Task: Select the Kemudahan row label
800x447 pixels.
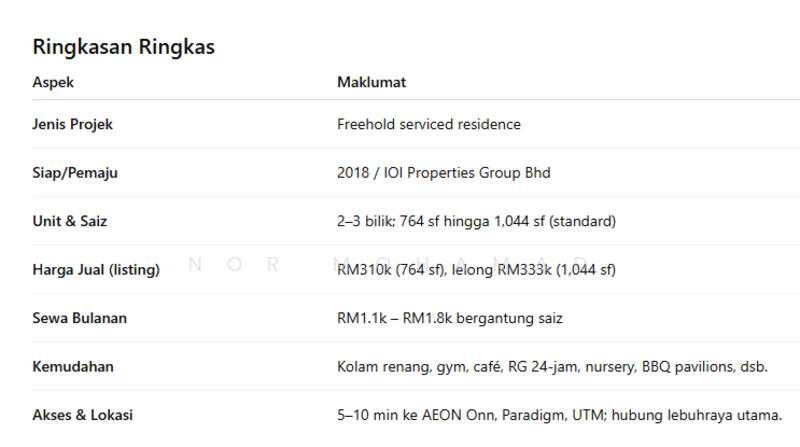Action: click(73, 367)
